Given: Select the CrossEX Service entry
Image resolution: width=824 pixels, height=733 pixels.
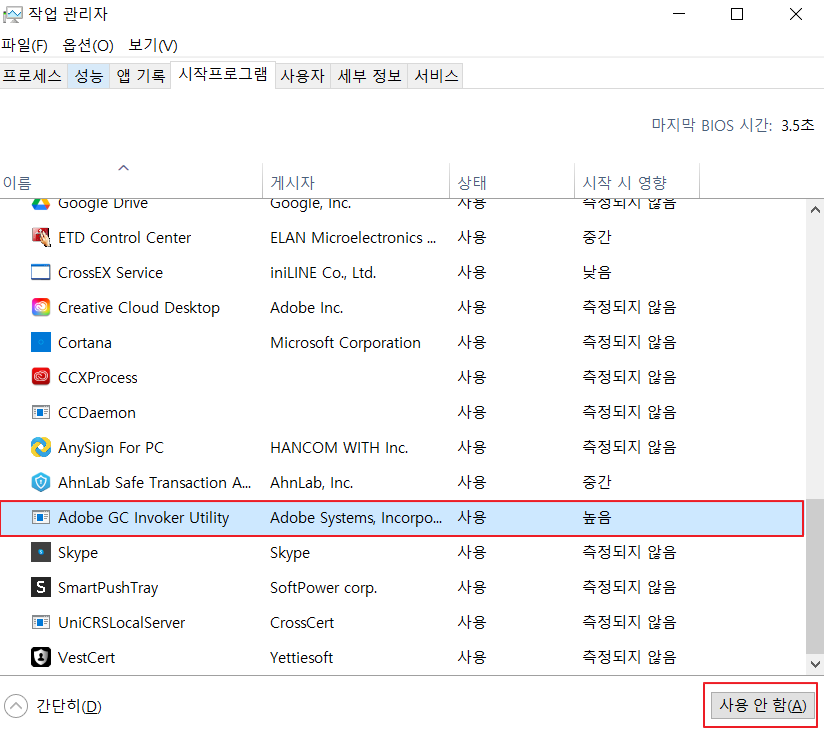Looking at the screenshot, I should pyautogui.click(x=110, y=272).
